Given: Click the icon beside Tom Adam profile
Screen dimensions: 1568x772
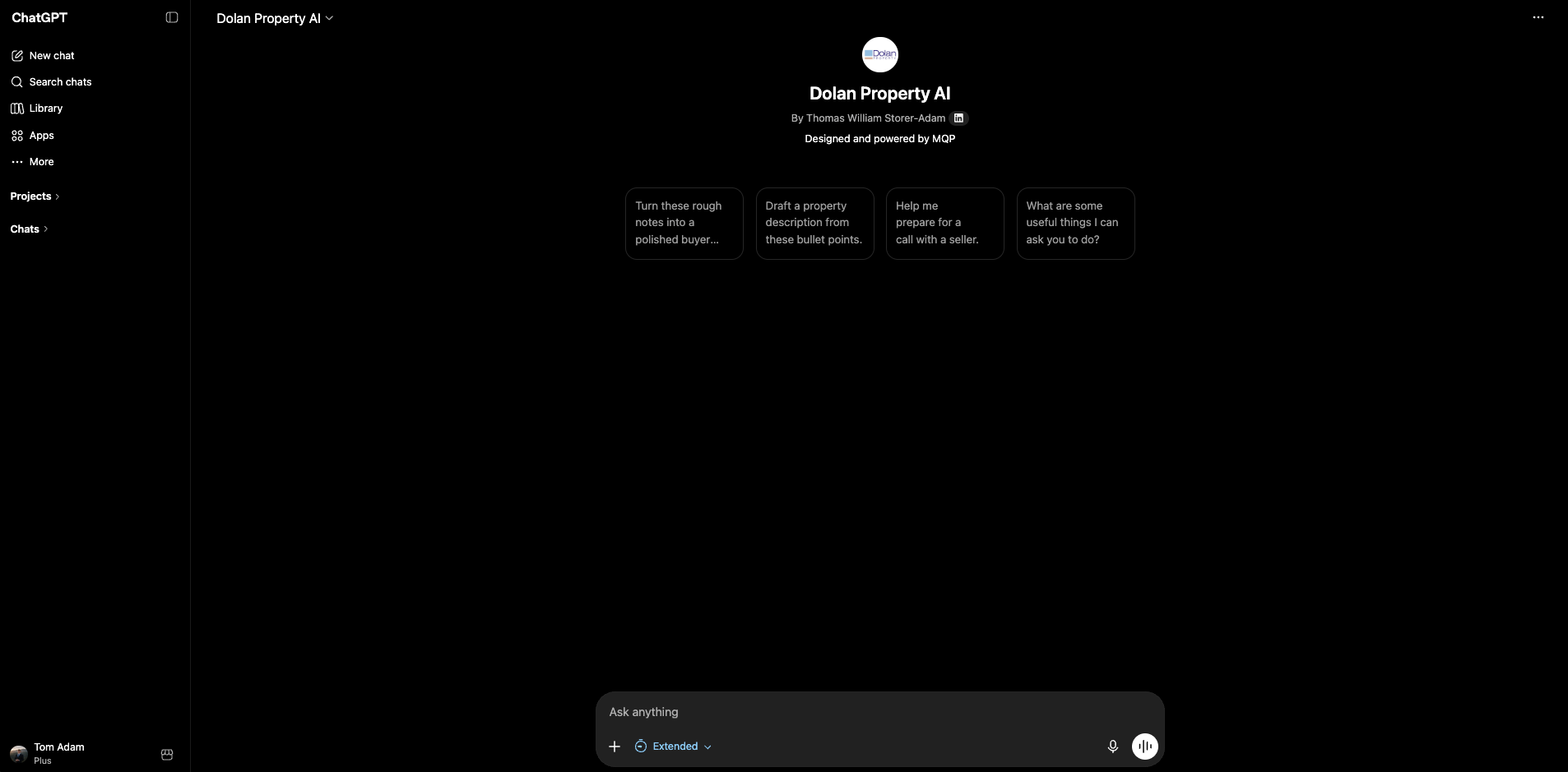Looking at the screenshot, I should coord(167,754).
